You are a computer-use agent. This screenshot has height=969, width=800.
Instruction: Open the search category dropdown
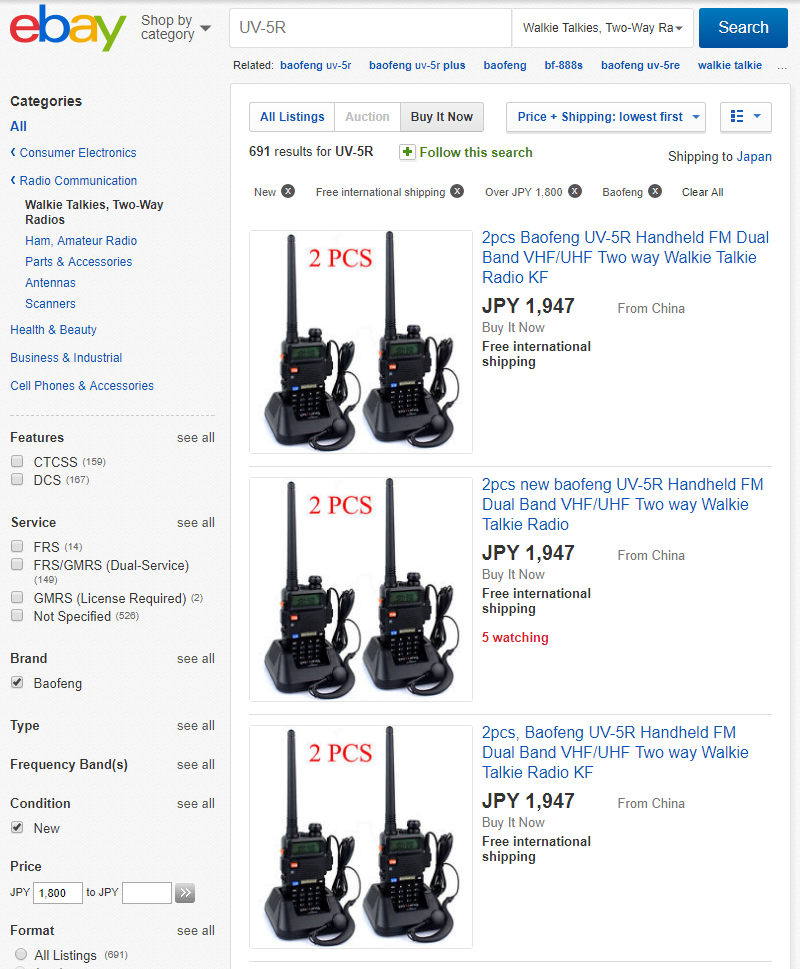point(602,28)
